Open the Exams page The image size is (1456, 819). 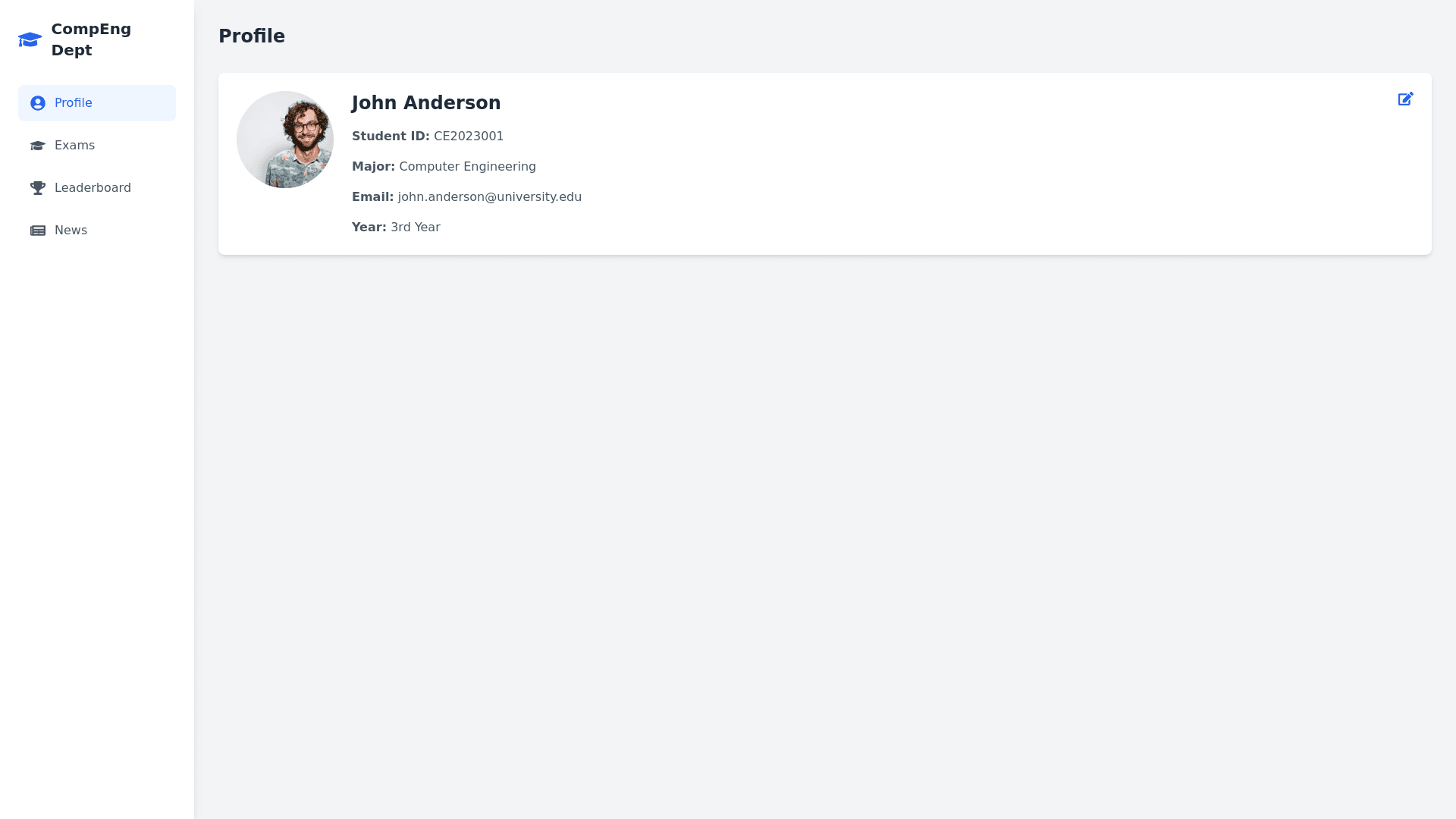click(74, 146)
